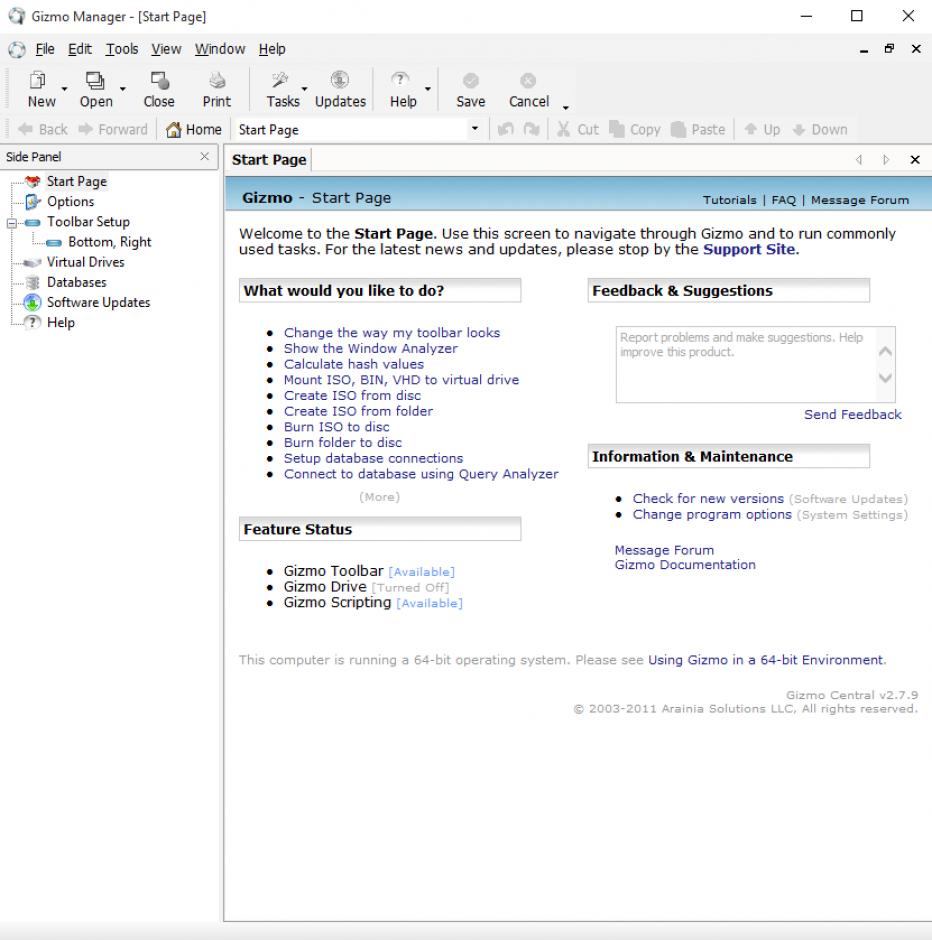Viewport: 932px width, 940px height.
Task: Select Help in side panel tree
Action: [61, 323]
